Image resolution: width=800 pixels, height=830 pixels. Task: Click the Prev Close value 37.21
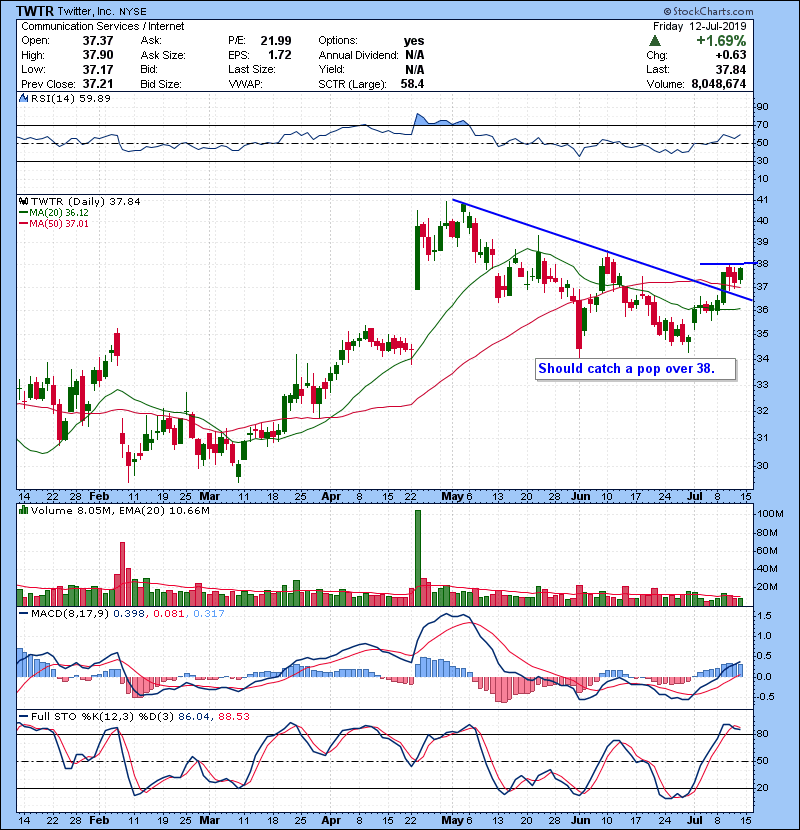click(x=98, y=84)
